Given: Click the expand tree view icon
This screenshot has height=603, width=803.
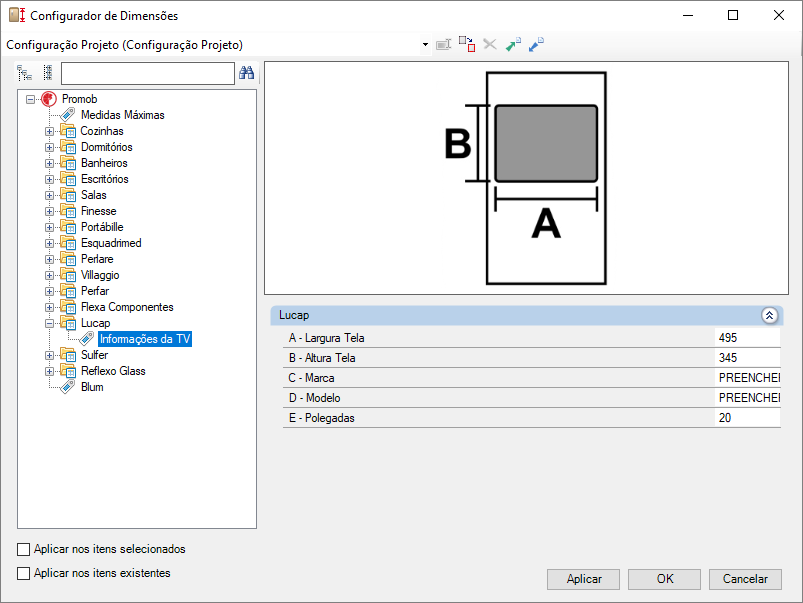Looking at the screenshot, I should point(25,73).
